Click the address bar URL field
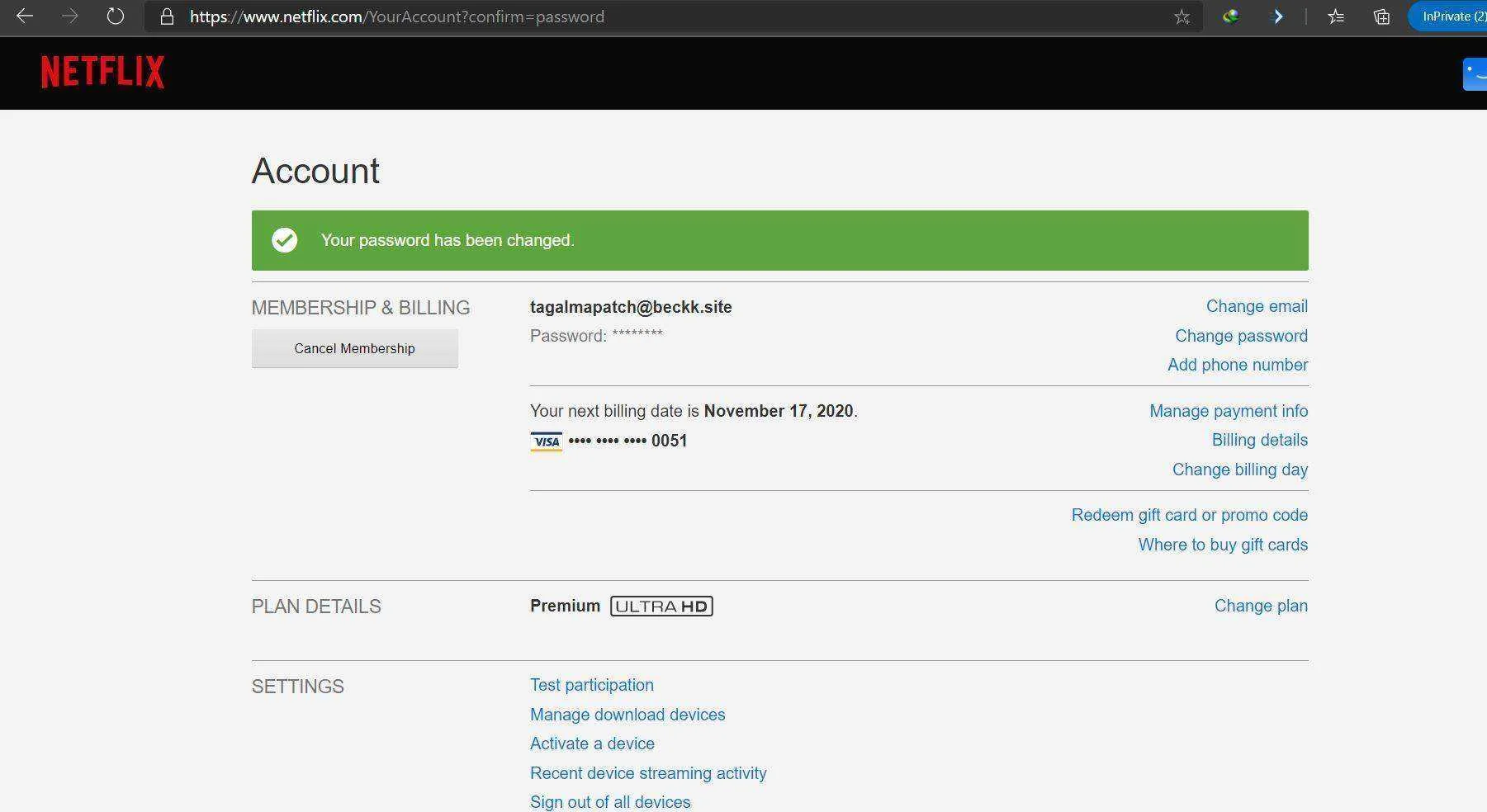The width and height of the screenshot is (1487, 812). (673, 17)
